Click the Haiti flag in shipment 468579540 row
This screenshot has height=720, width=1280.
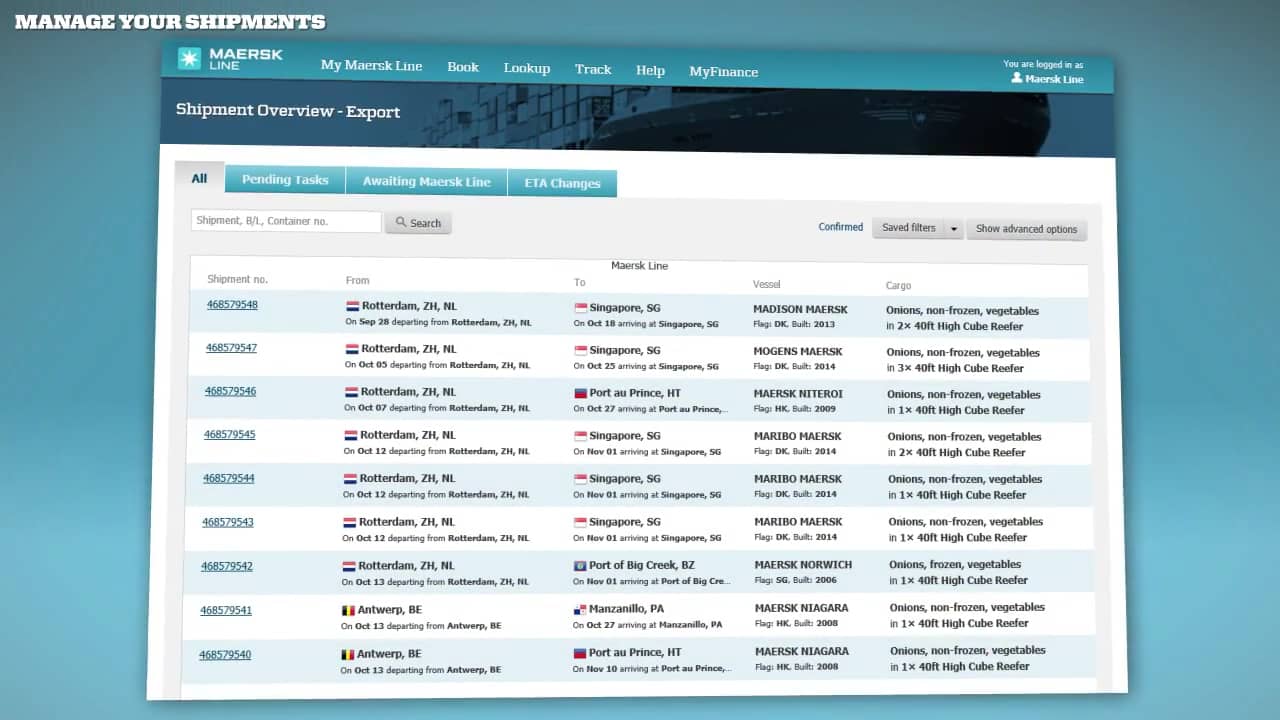pyautogui.click(x=579, y=653)
